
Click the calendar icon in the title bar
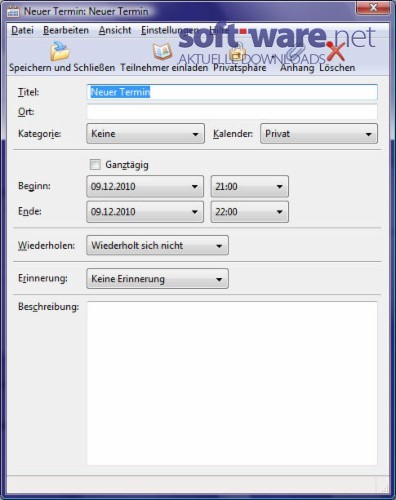[13, 12]
